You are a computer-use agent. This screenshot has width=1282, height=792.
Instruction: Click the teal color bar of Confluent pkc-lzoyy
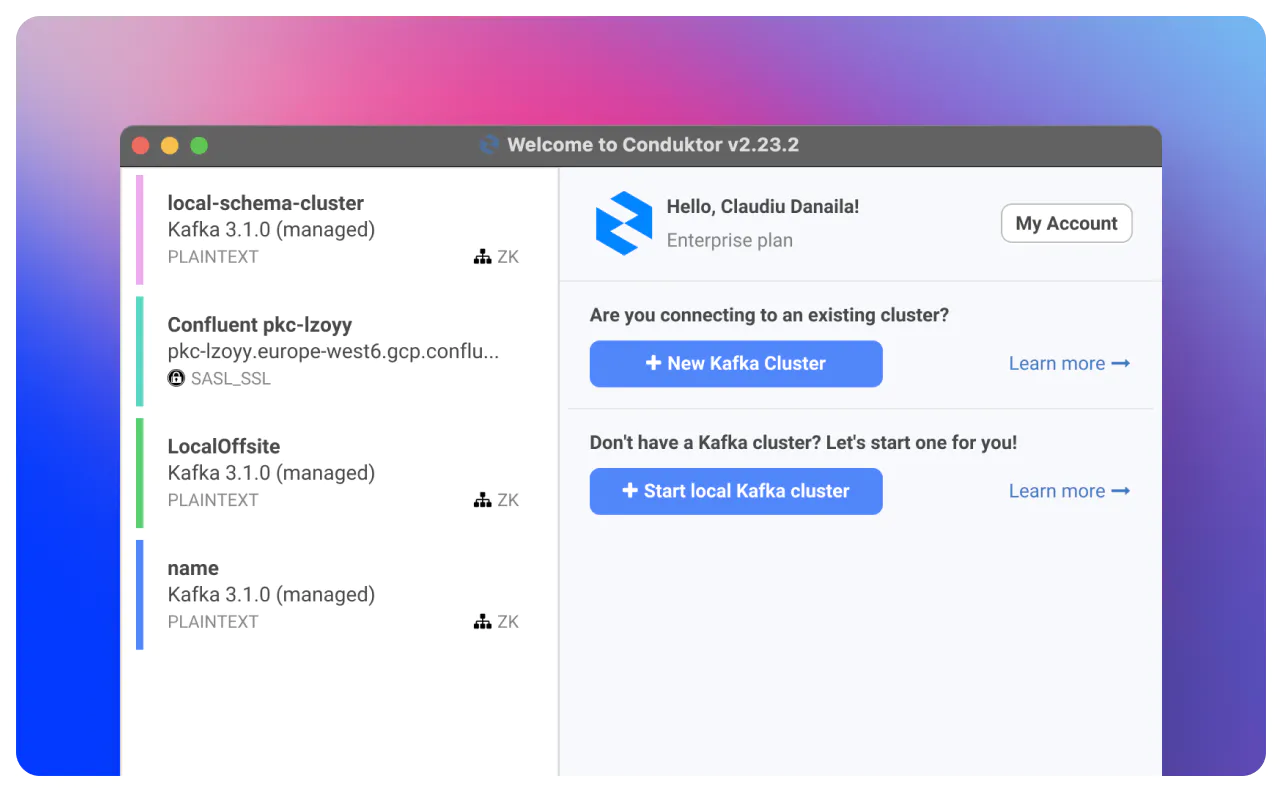pyautogui.click(x=140, y=352)
